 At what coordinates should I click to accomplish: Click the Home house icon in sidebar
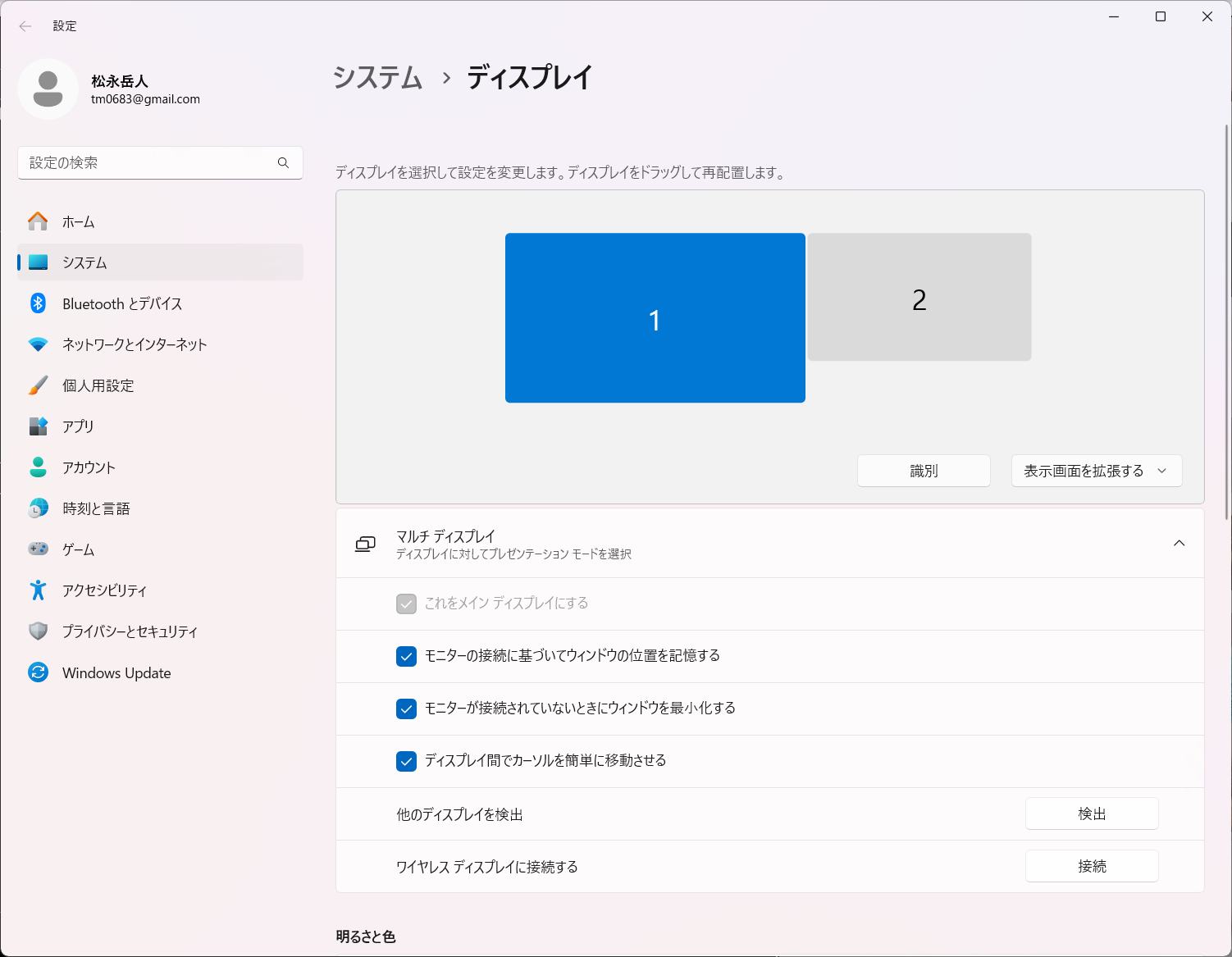[x=38, y=221]
